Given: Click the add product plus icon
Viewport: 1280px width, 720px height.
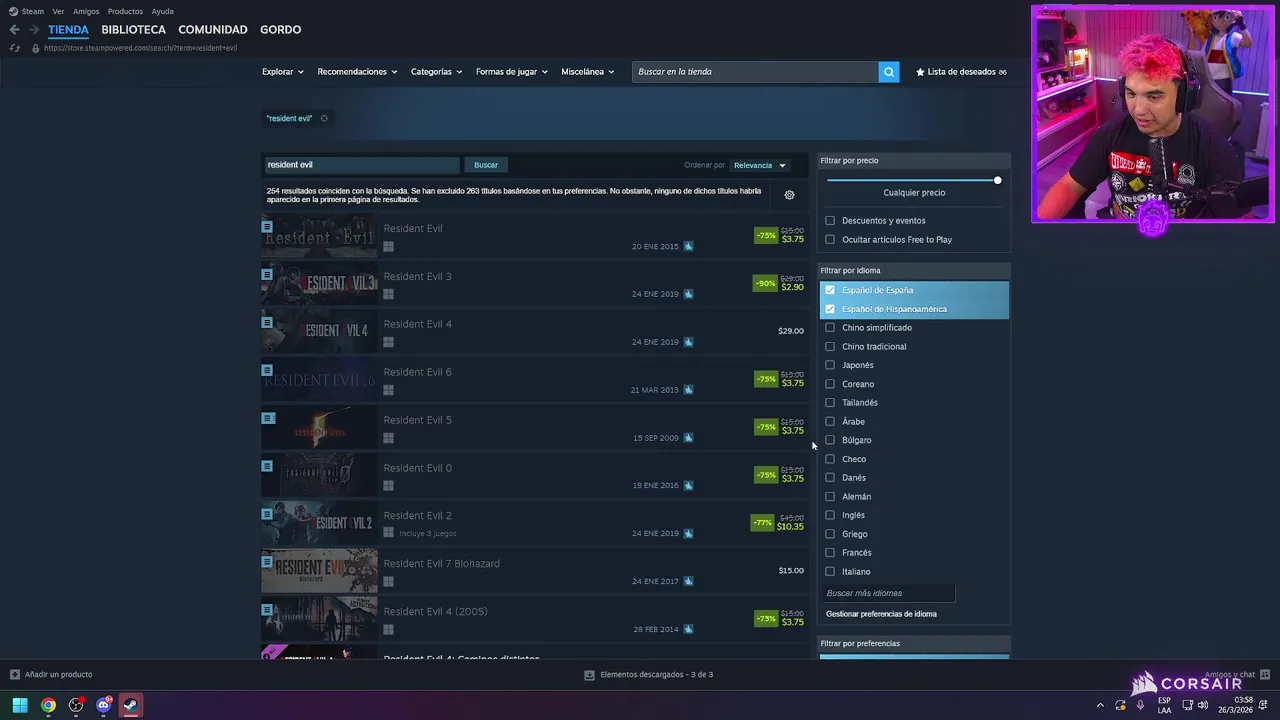Looking at the screenshot, I should point(14,674).
